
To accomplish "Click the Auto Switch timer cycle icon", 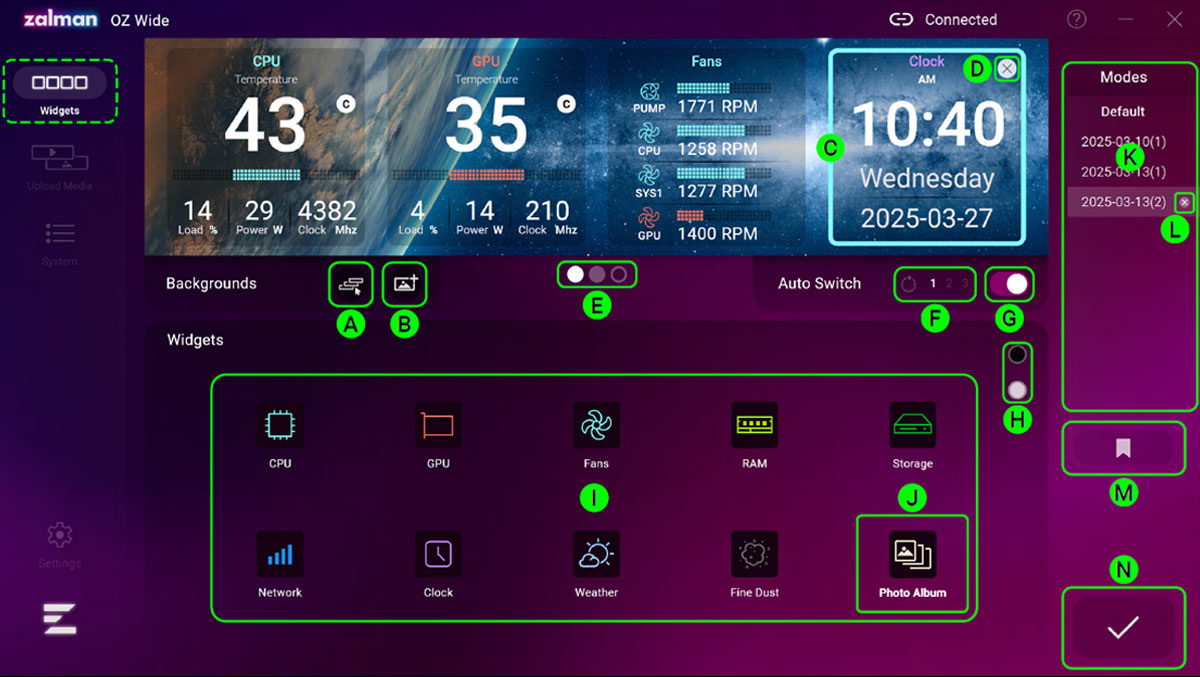I will pyautogui.click(x=908, y=284).
